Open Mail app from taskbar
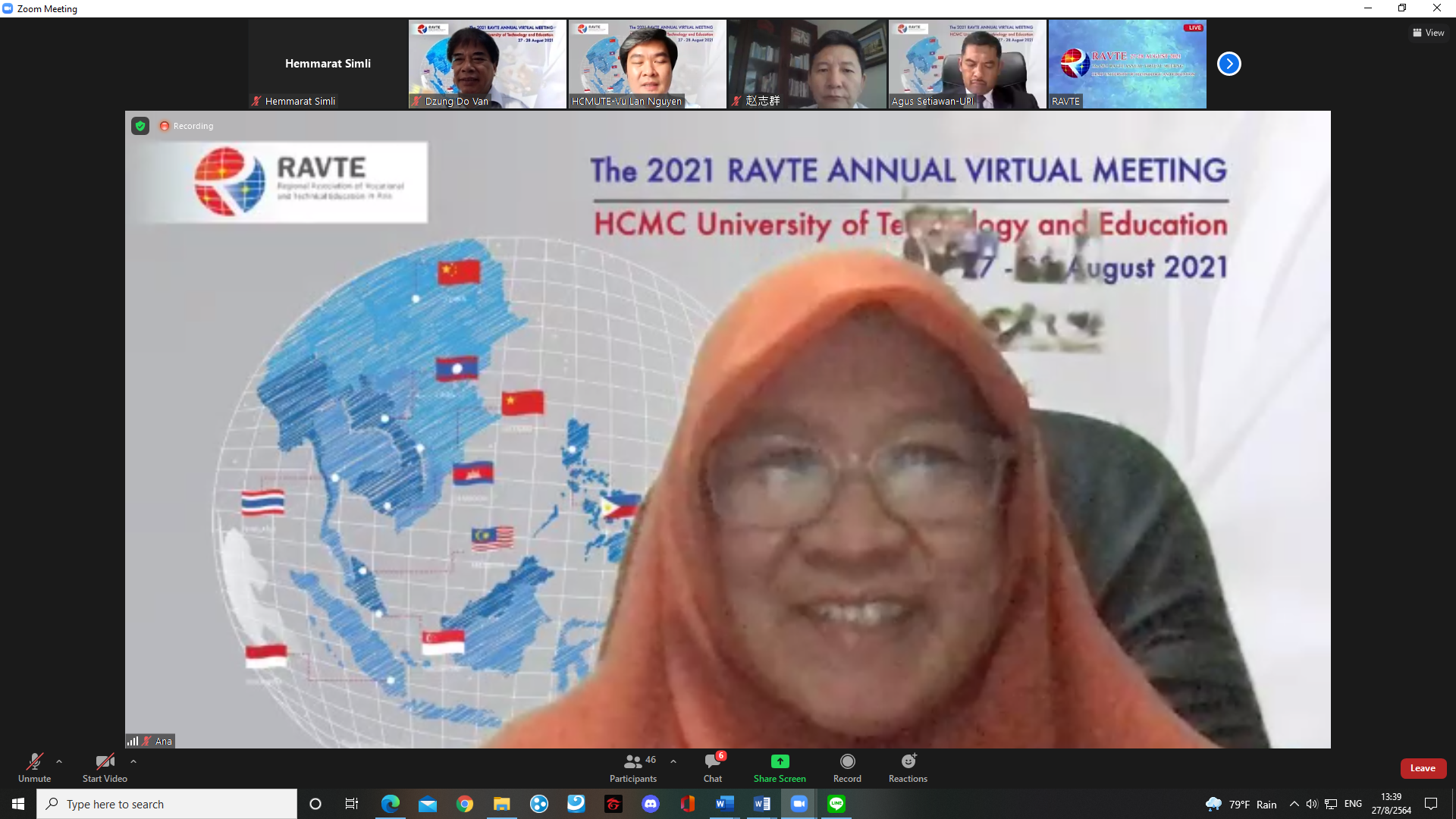This screenshot has width=1456, height=819. pos(428,804)
